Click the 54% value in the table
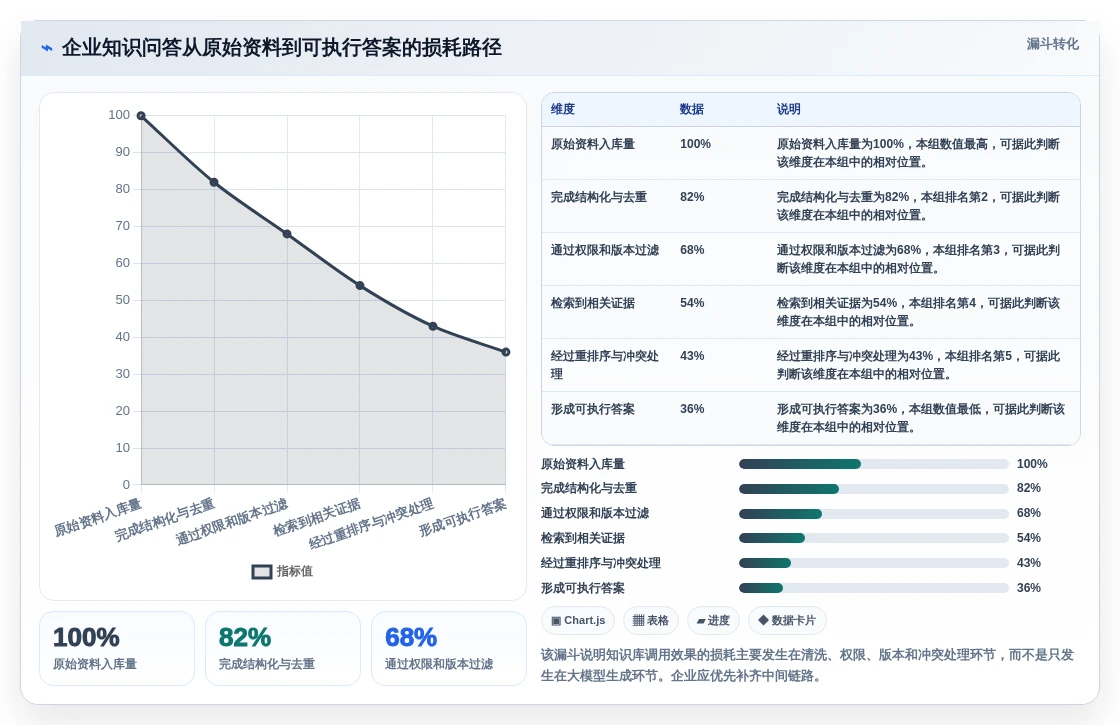The height and width of the screenshot is (725, 1120). point(692,303)
